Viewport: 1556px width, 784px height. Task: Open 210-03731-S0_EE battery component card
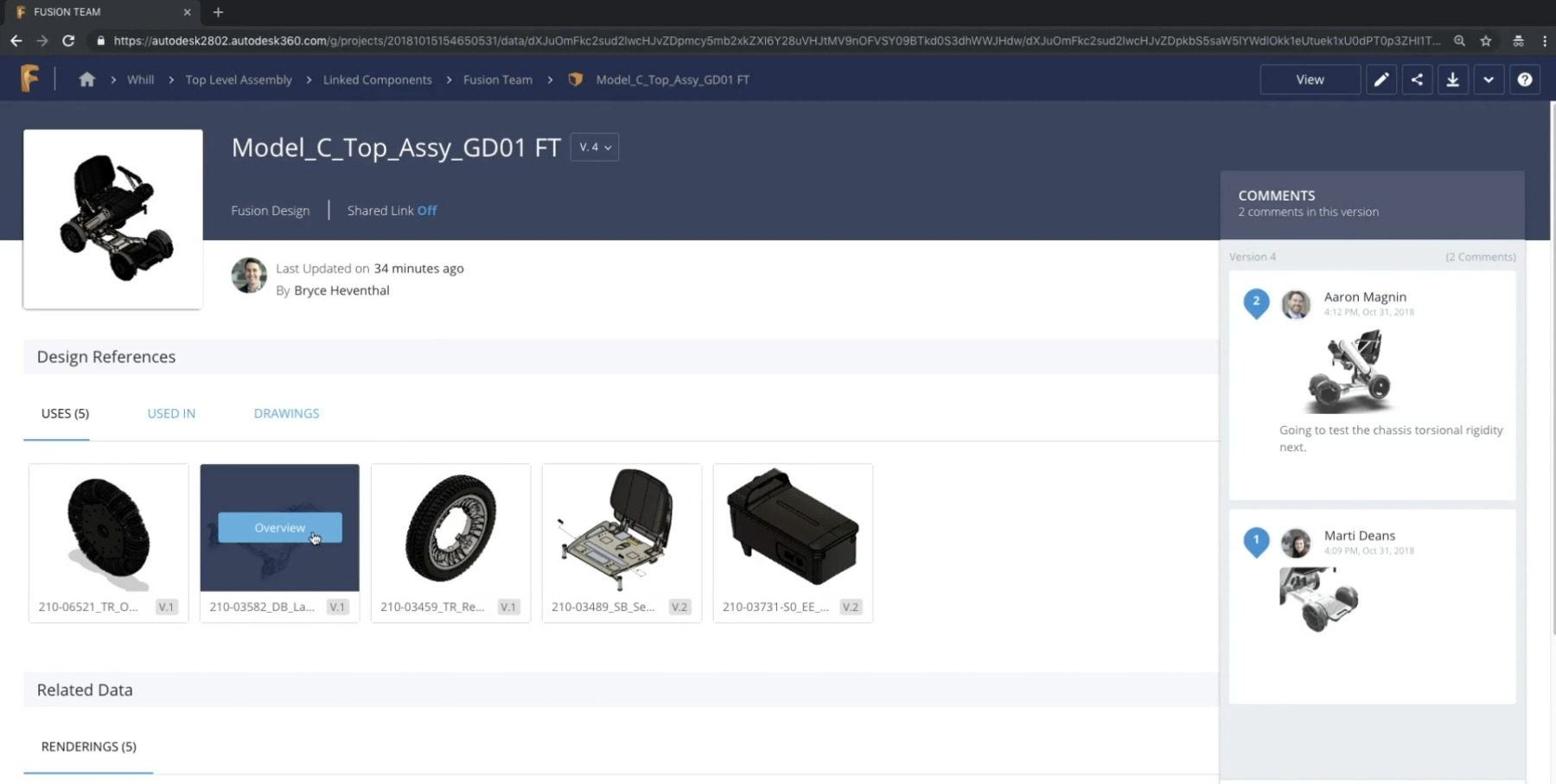793,543
